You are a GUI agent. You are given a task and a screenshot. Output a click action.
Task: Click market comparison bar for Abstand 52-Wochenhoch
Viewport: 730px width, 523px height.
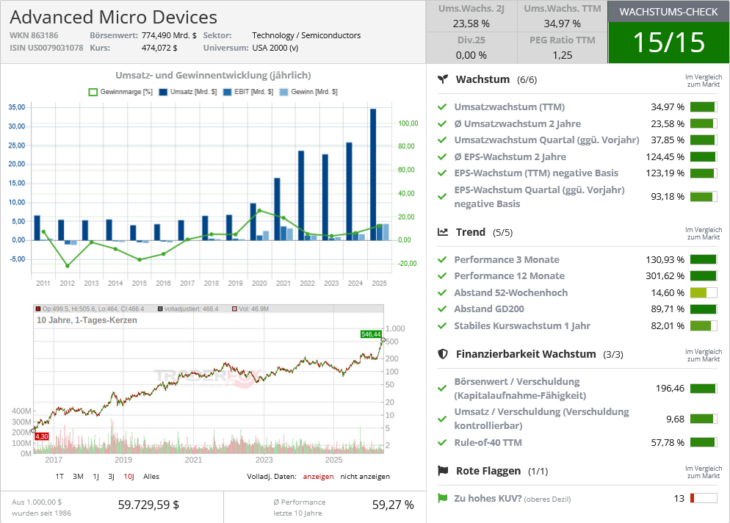click(703, 293)
